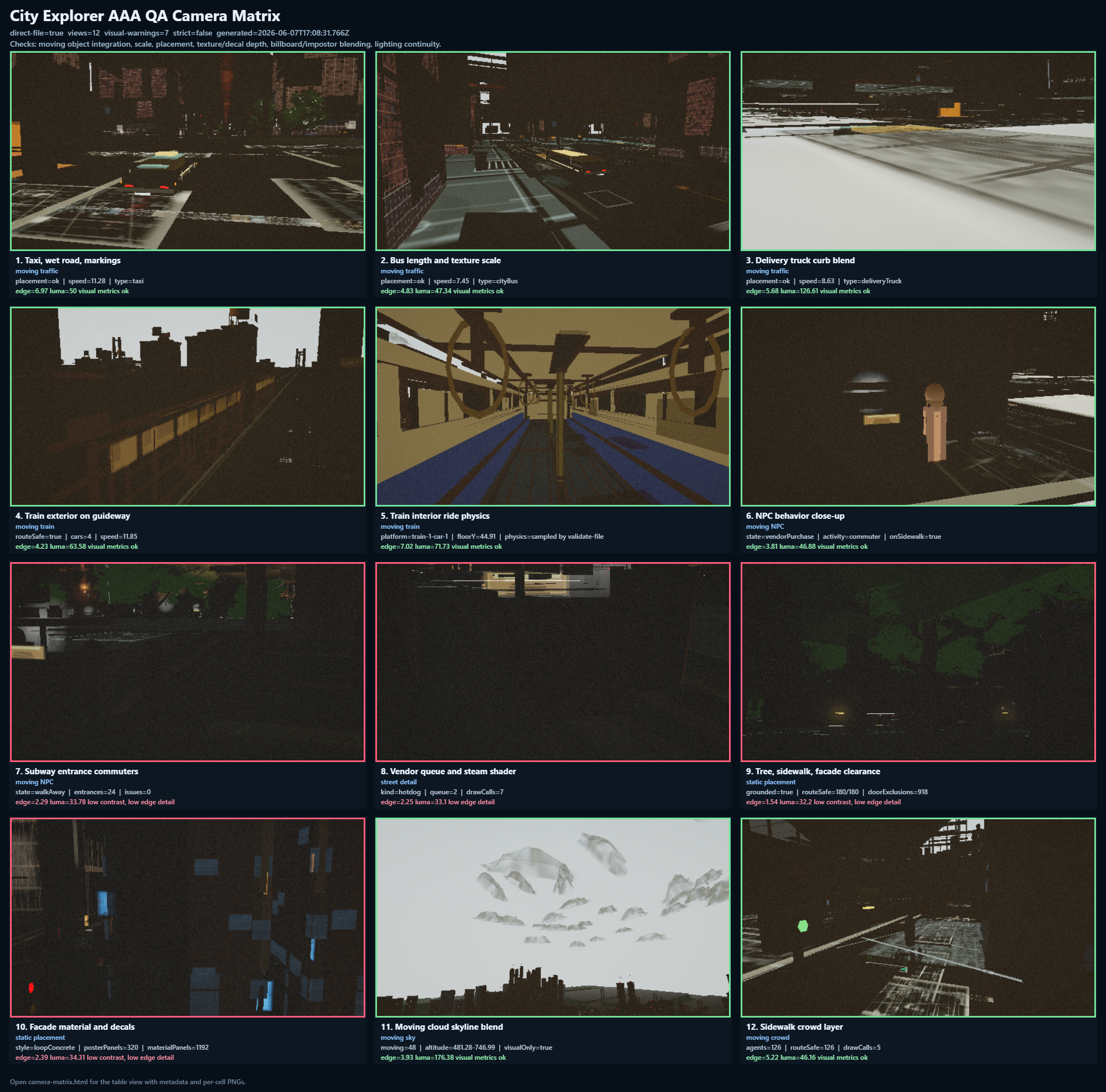Click the 'street detail' tag under Vendor queue
Screen dimensions: 1106x1092
399,782
